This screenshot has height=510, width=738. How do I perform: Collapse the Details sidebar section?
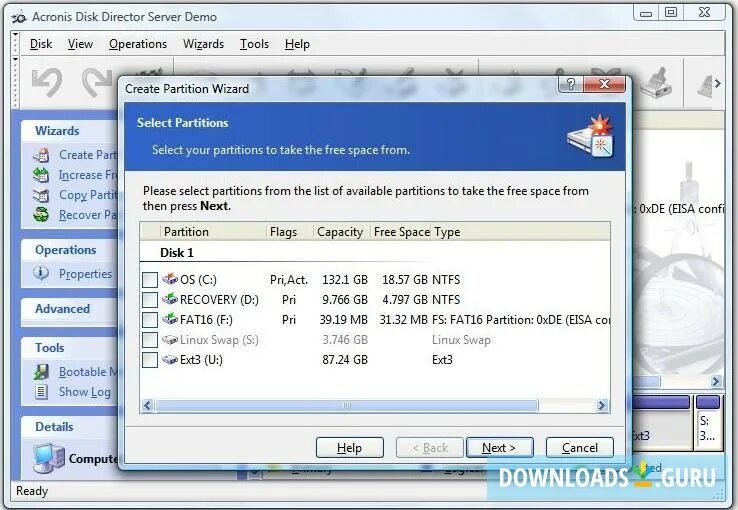(x=70, y=427)
